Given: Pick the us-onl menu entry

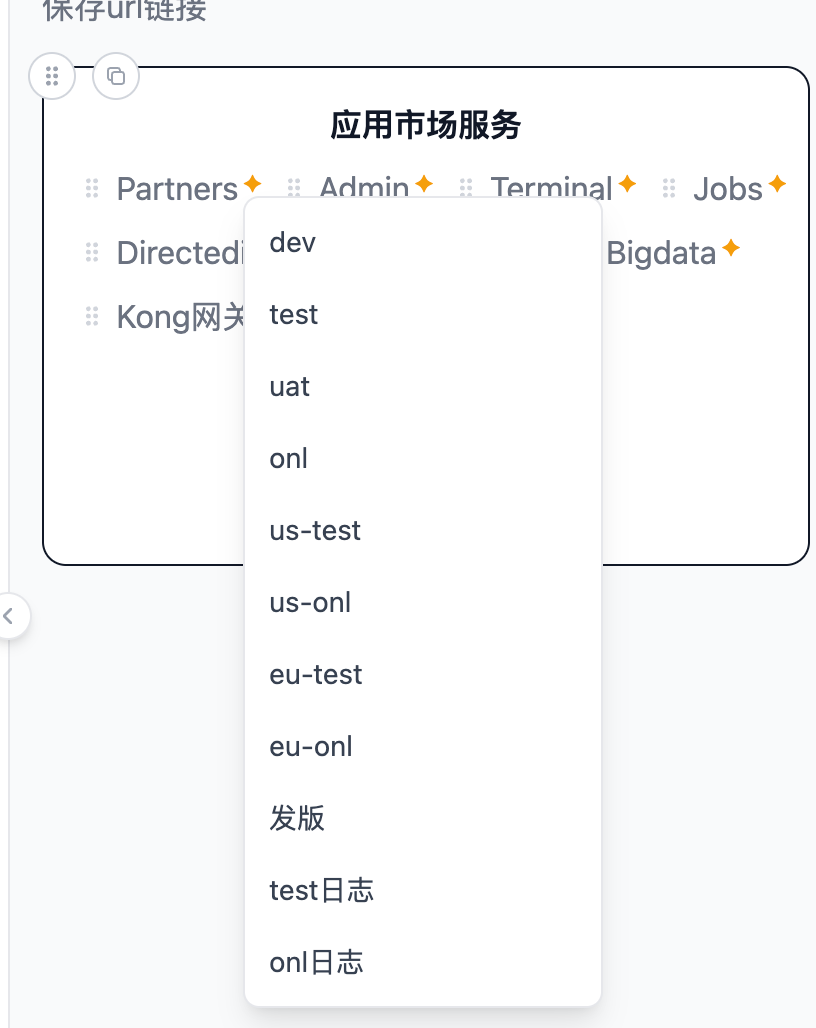Looking at the screenshot, I should (310, 603).
